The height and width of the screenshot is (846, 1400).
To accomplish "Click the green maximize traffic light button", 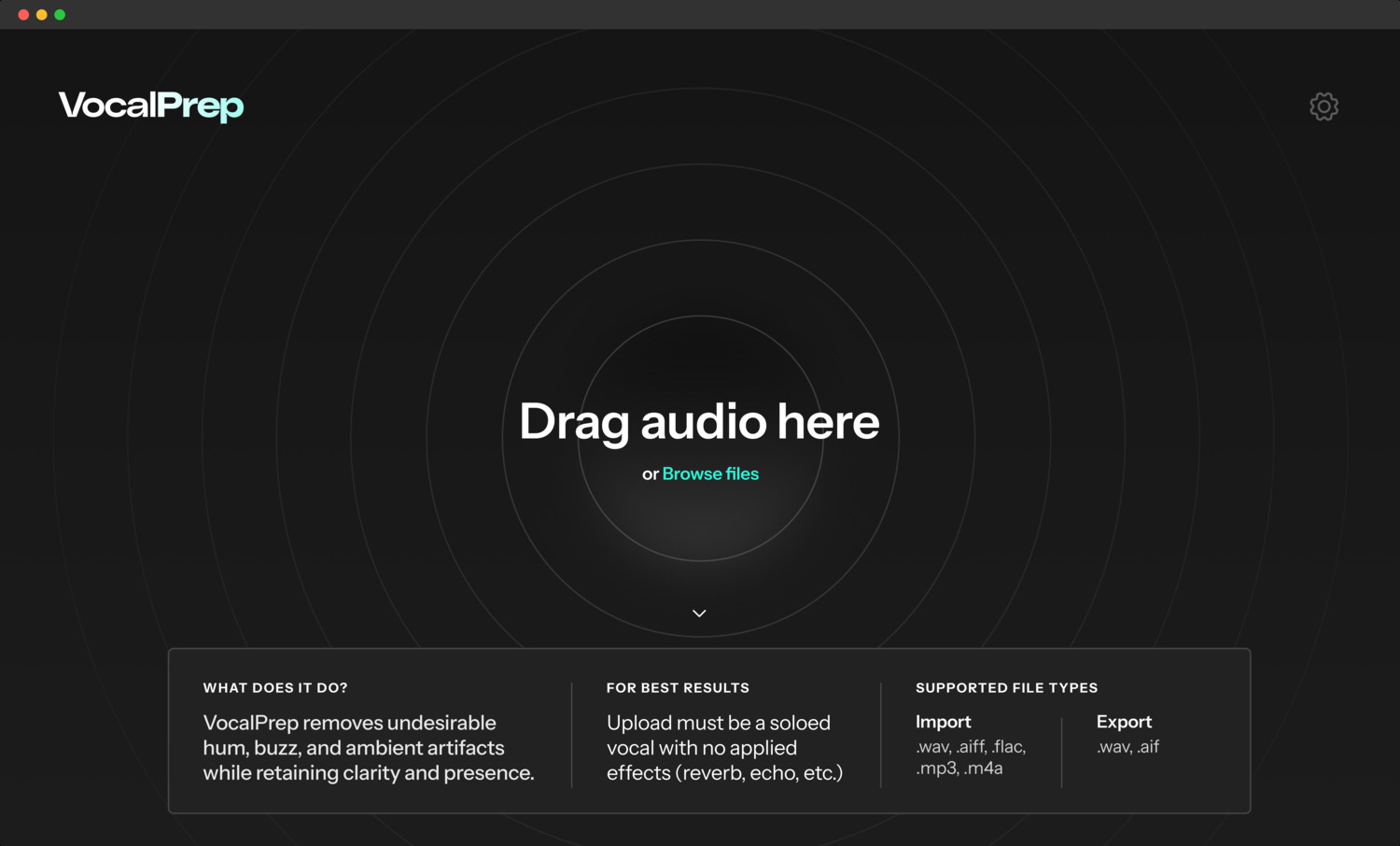I will [59, 14].
